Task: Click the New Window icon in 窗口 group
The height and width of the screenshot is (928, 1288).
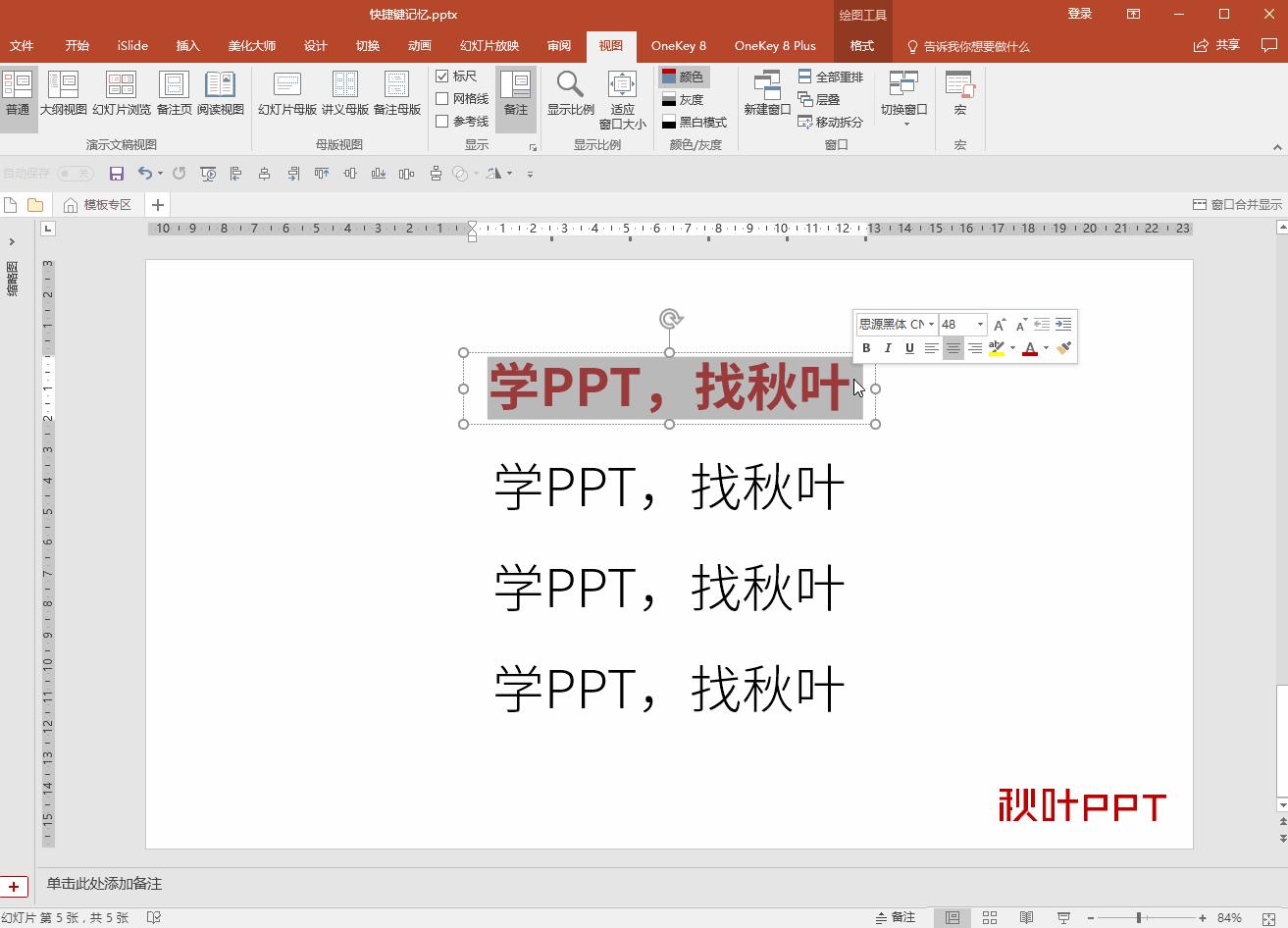Action: pos(766,93)
